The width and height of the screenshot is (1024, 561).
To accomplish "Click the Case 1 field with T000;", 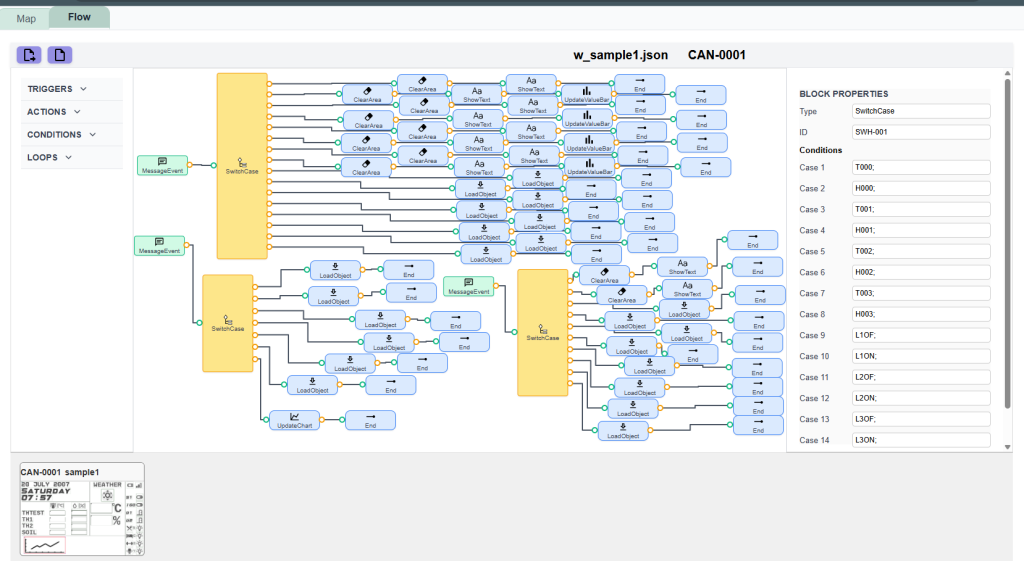I will coord(919,168).
